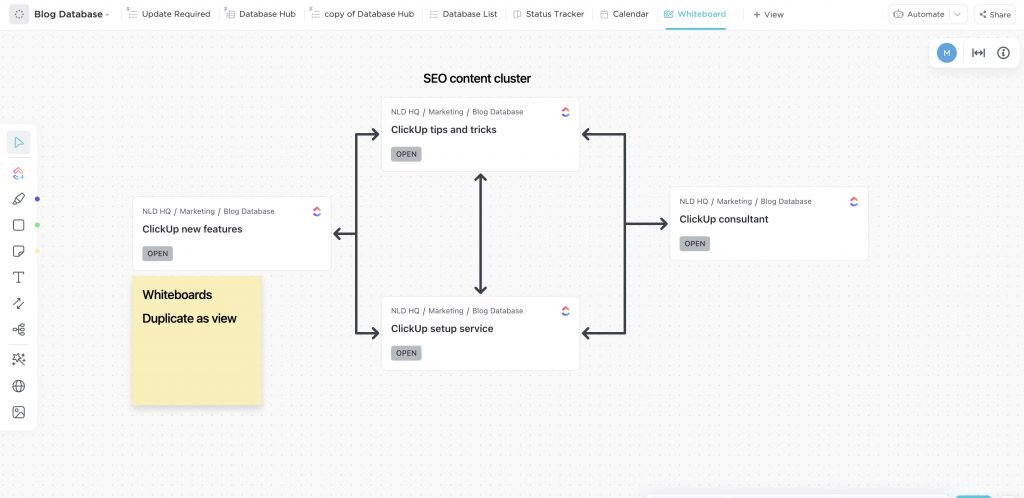The width and height of the screenshot is (1024, 498).
Task: Click the breadcrumb on ClickUp new features card
Action: tap(208, 211)
